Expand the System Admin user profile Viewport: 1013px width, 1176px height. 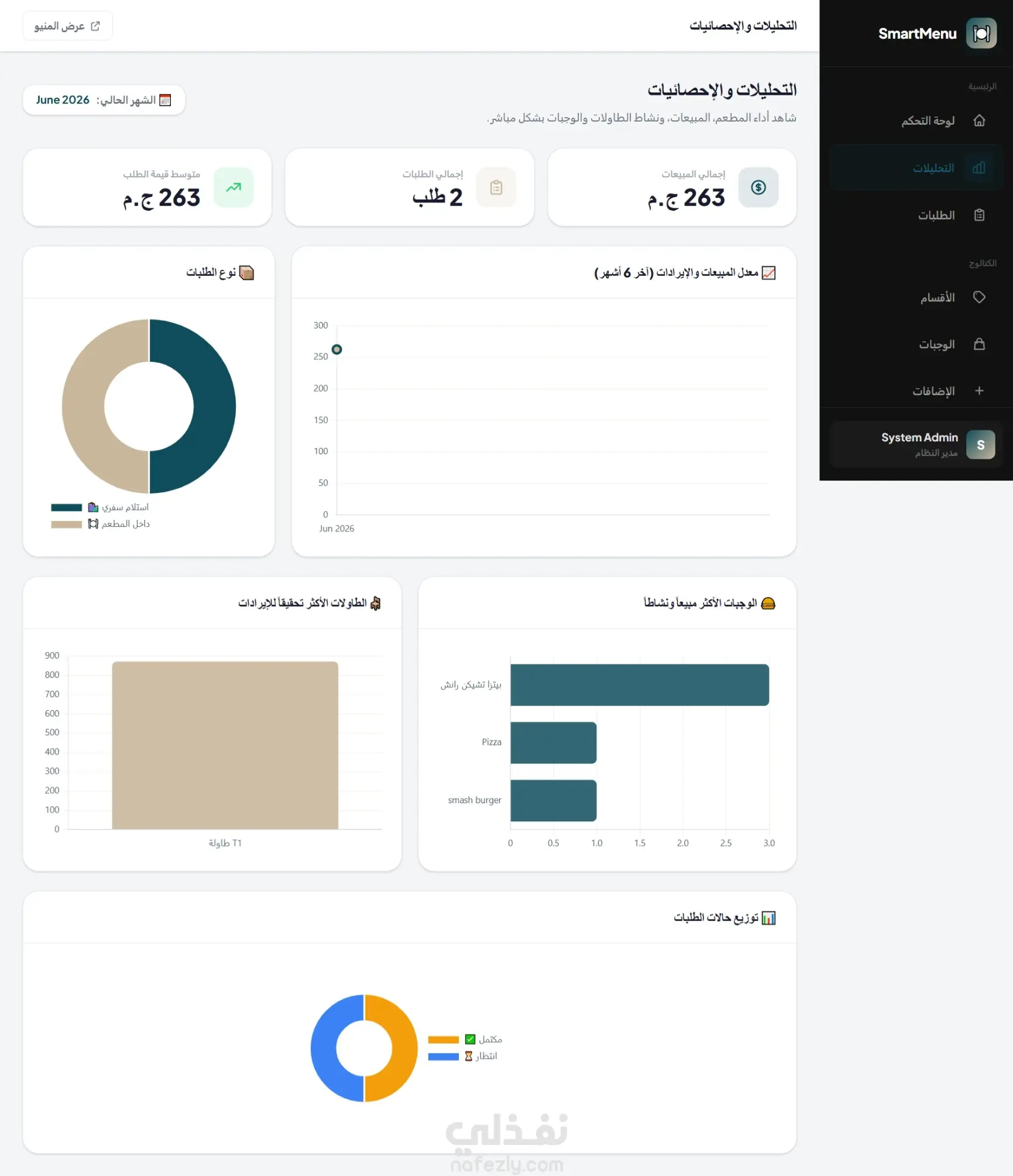916,445
